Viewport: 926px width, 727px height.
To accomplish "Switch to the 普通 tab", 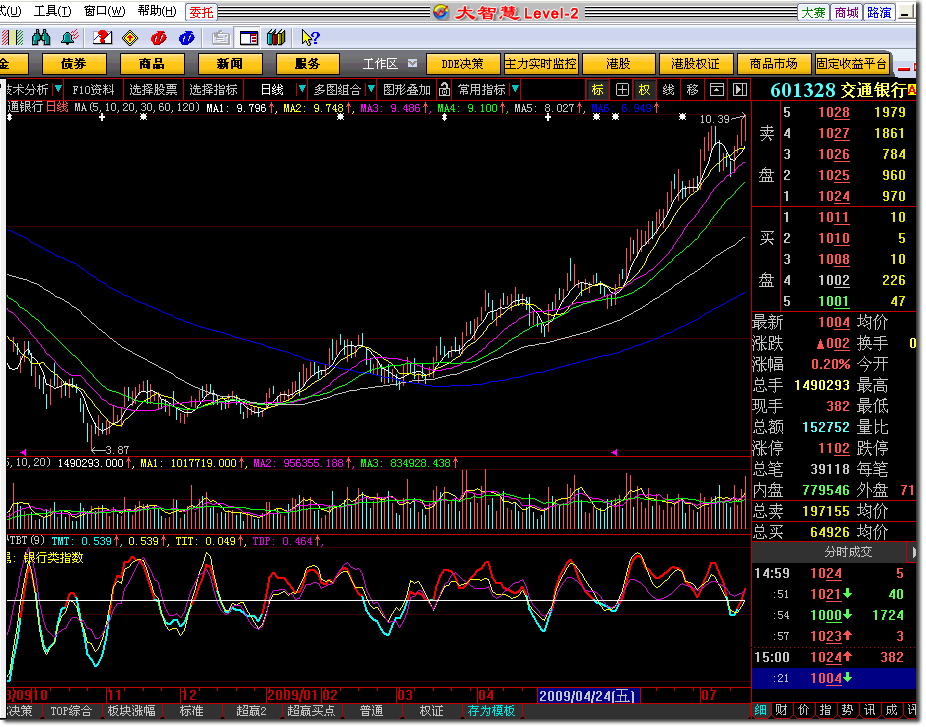I will (x=371, y=712).
